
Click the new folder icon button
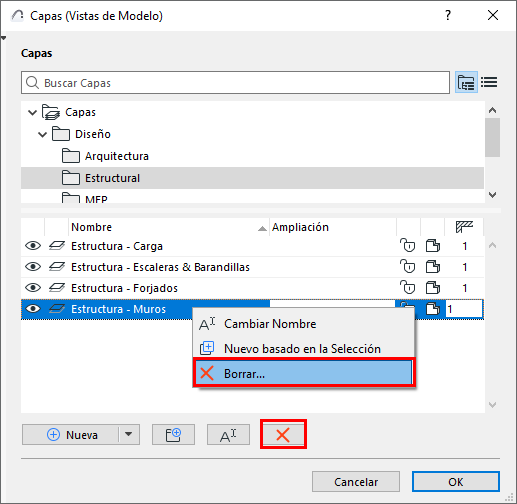click(173, 435)
